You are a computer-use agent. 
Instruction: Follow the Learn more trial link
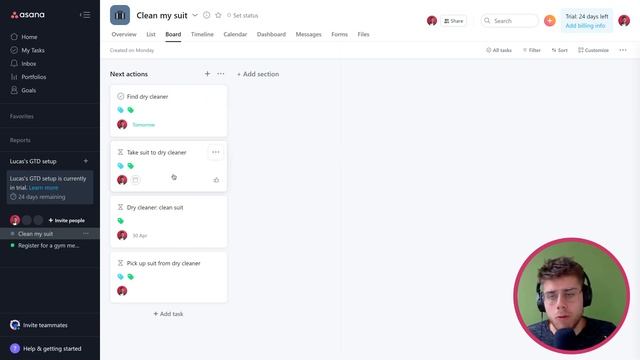[43, 188]
